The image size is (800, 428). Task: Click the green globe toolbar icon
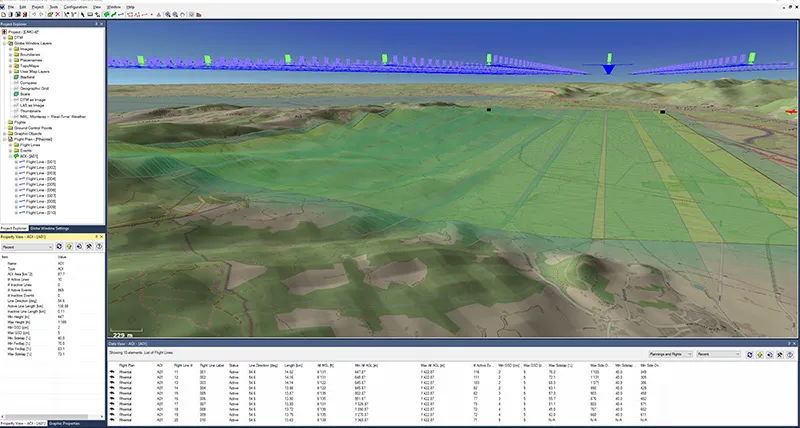click(107, 14)
